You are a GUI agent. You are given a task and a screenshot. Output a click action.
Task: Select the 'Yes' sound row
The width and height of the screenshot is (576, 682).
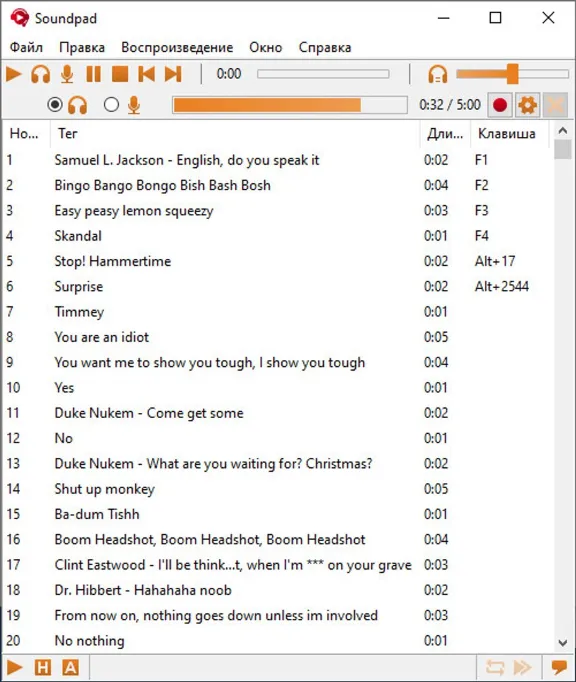(278, 388)
